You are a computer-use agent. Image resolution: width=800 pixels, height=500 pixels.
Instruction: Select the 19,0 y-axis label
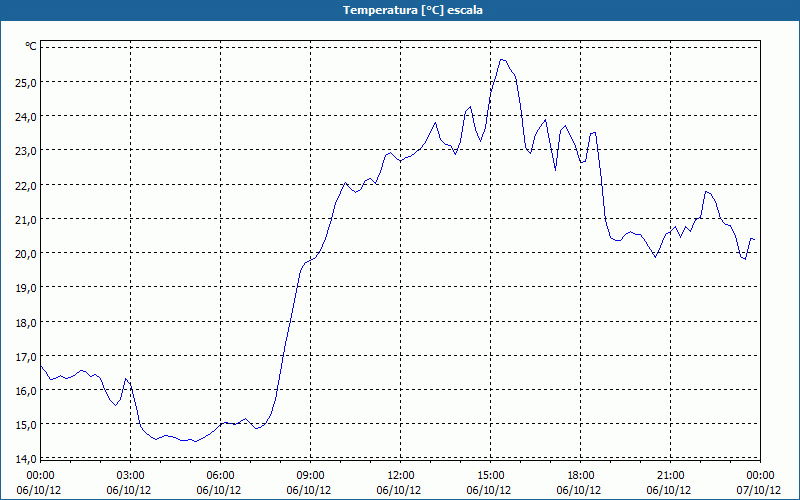[26, 288]
